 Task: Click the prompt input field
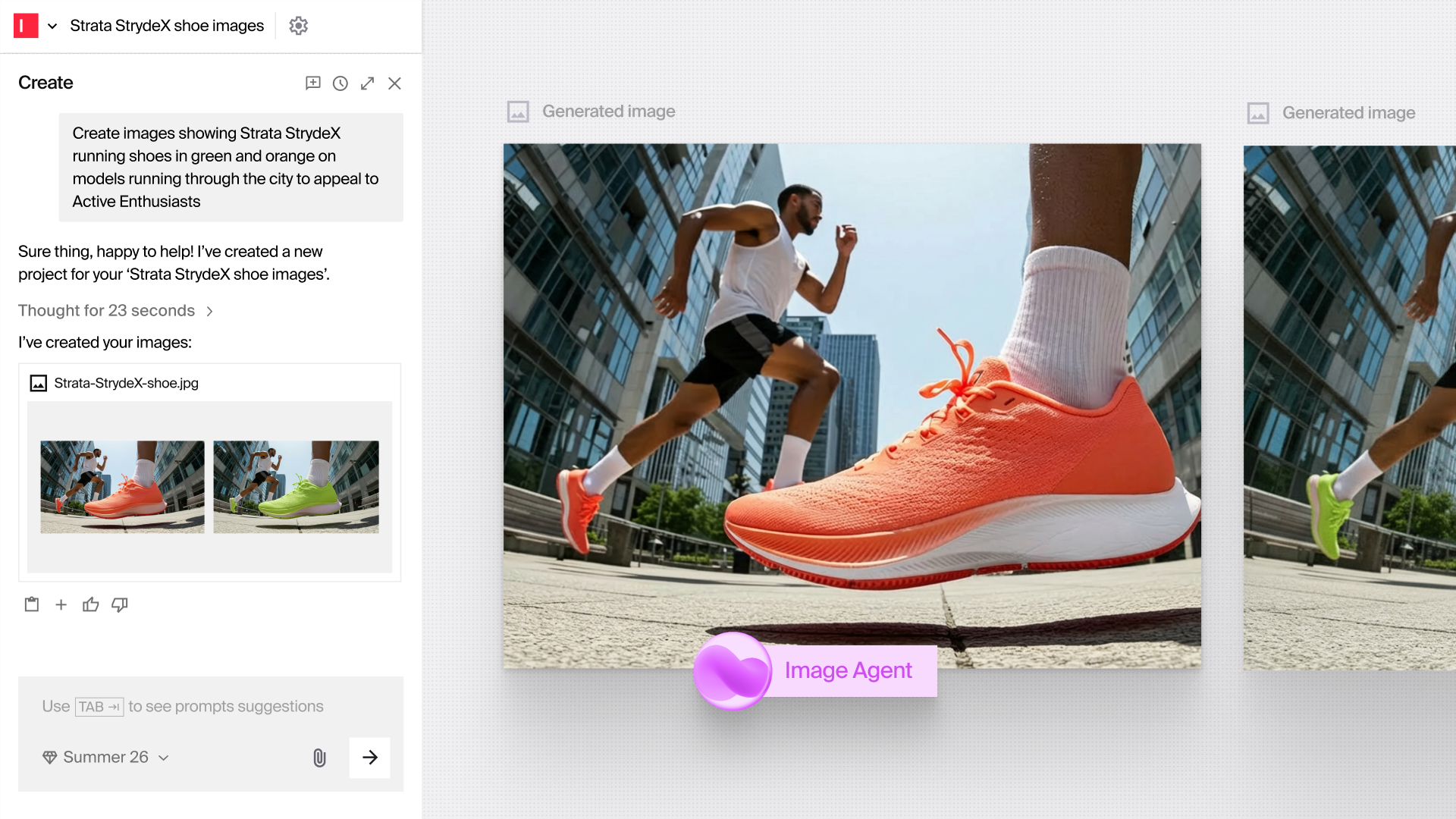pos(210,707)
